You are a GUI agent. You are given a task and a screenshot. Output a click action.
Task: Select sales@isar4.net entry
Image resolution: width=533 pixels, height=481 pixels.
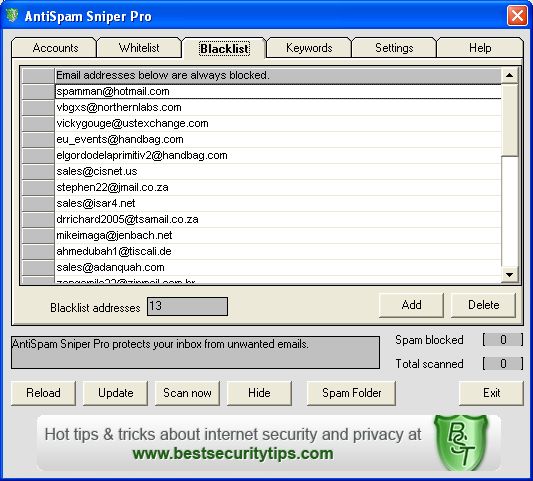coord(278,203)
